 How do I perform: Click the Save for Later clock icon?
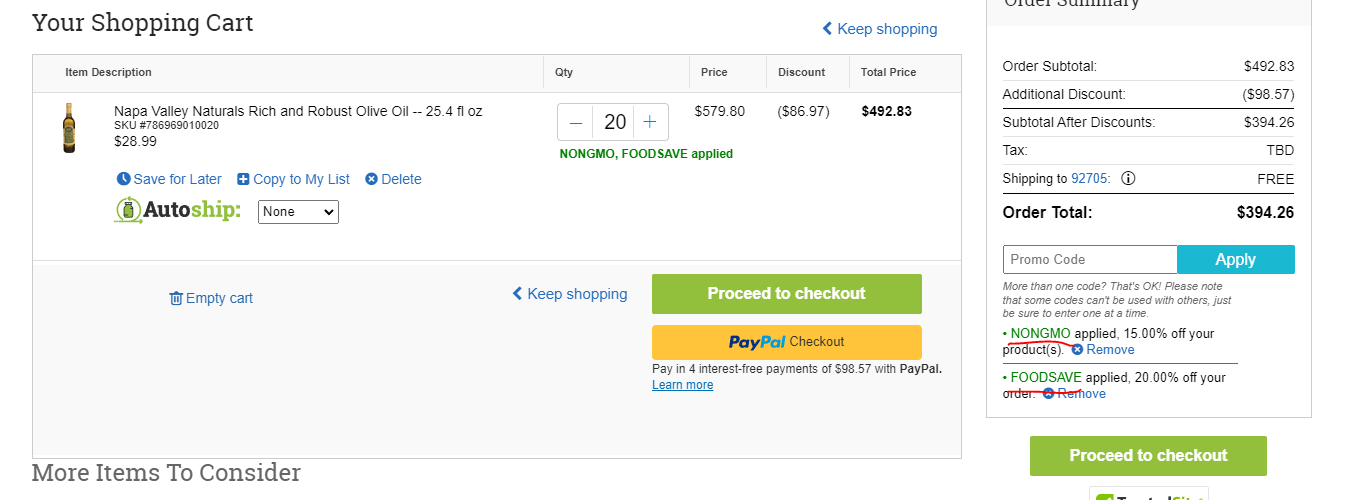(124, 179)
